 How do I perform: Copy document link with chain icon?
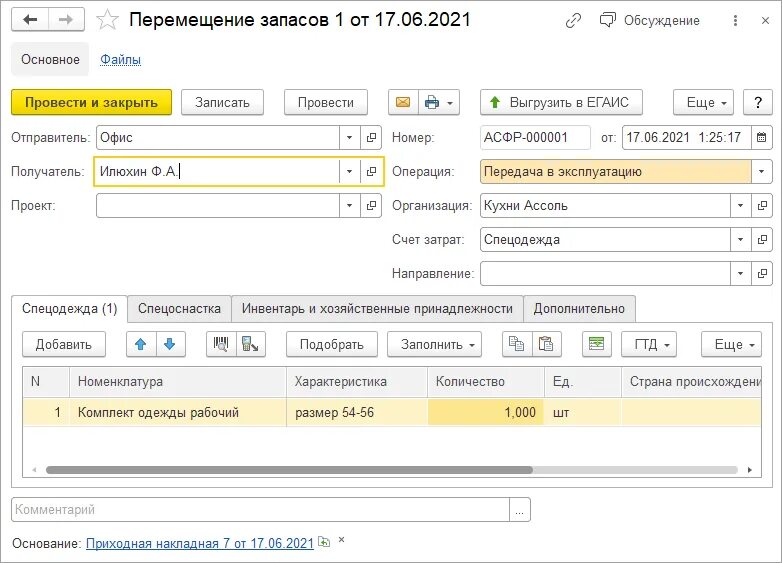pyautogui.click(x=574, y=20)
